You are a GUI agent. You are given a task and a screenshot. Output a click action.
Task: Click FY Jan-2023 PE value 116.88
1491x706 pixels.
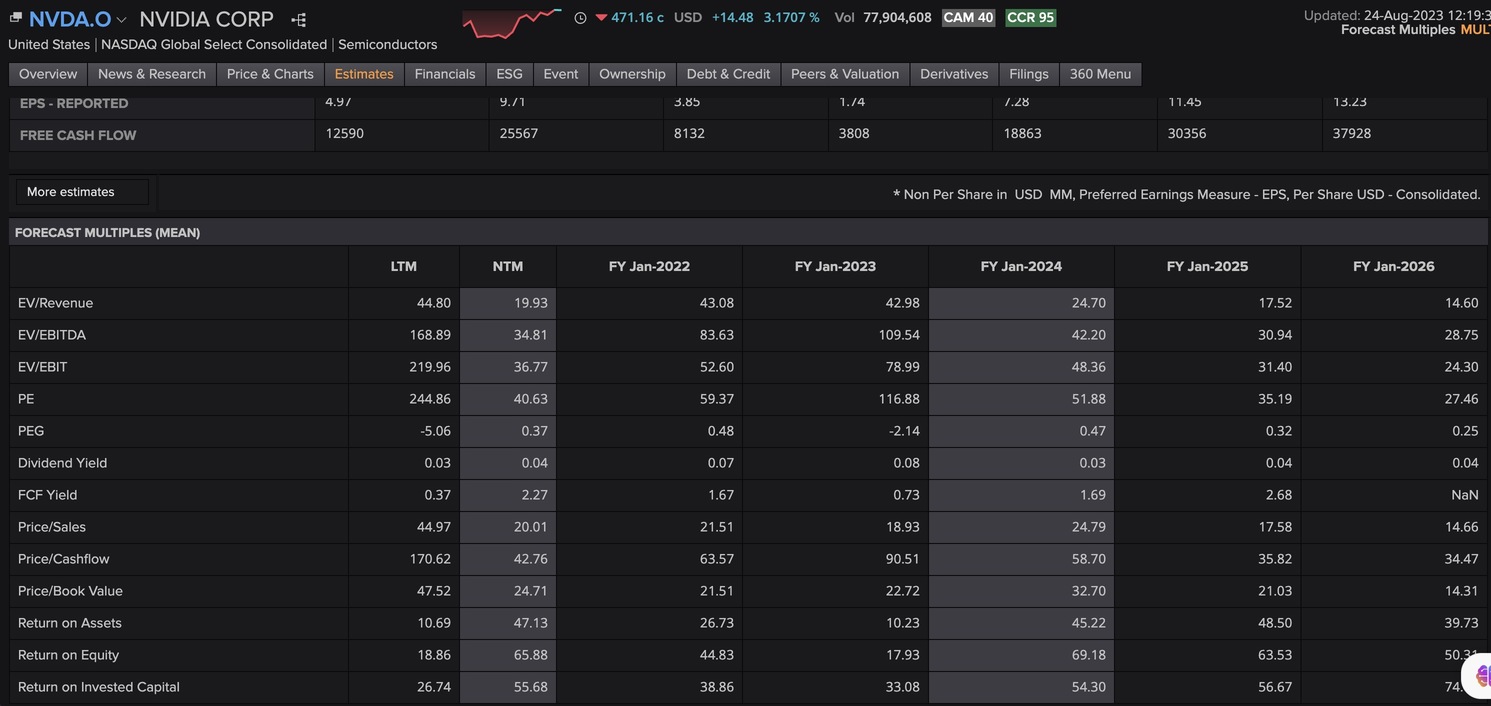[x=899, y=399]
